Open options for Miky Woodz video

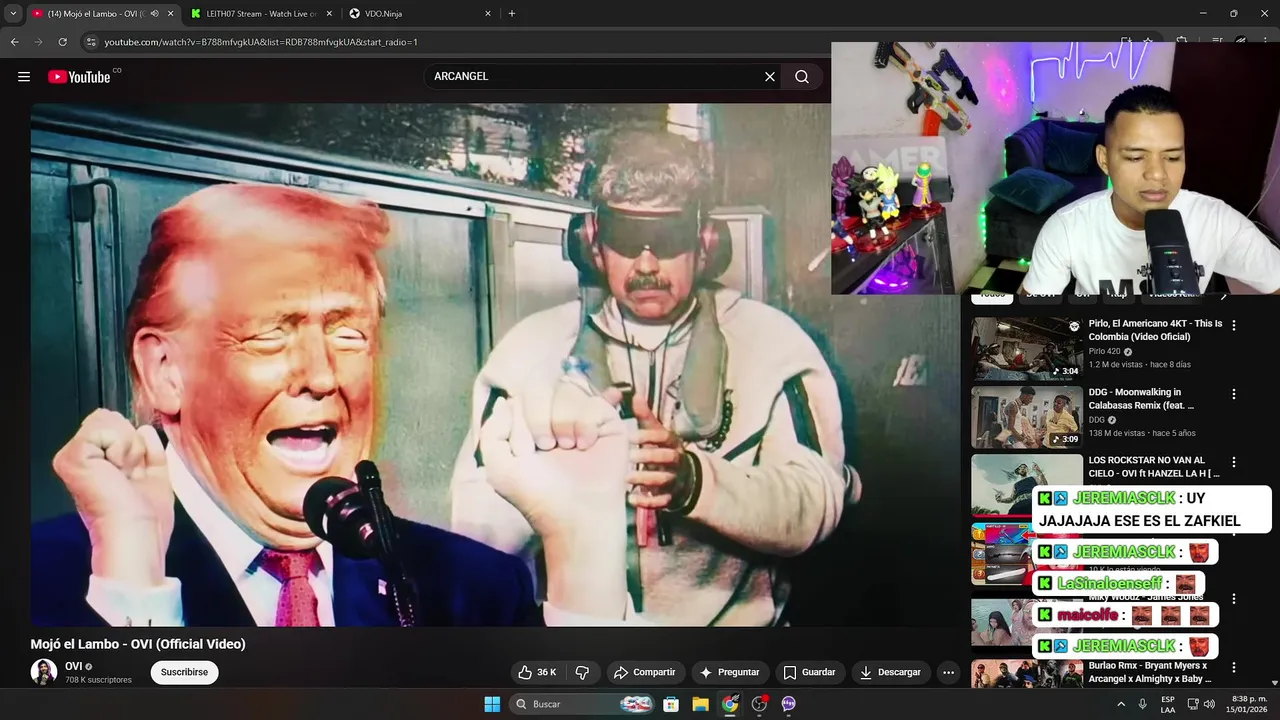point(1233,599)
